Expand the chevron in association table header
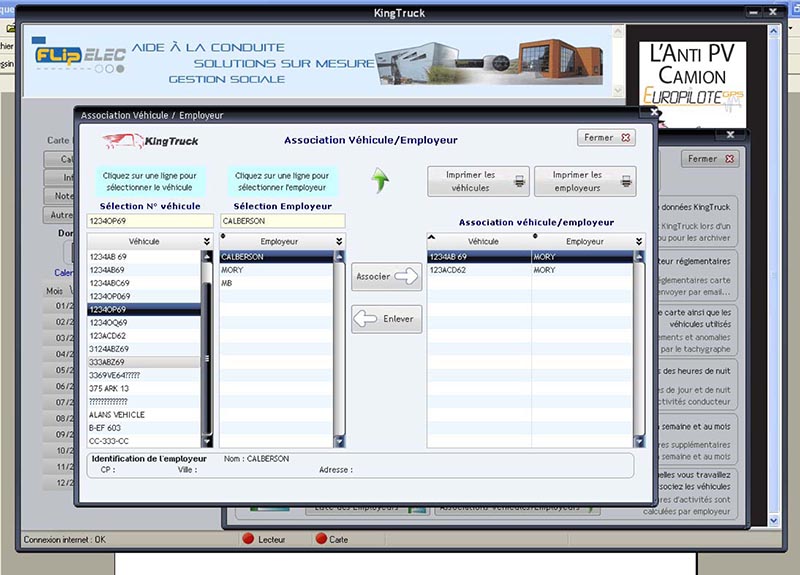Viewport: 800px width, 575px height. pyautogui.click(x=638, y=242)
